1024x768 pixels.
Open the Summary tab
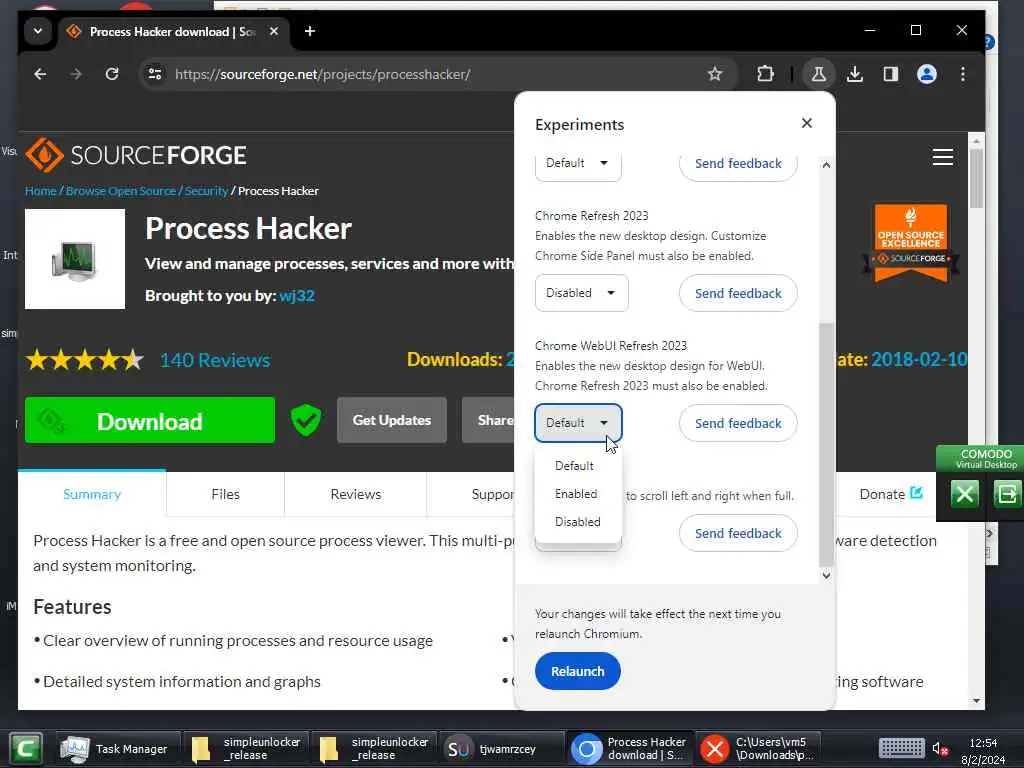click(92, 494)
